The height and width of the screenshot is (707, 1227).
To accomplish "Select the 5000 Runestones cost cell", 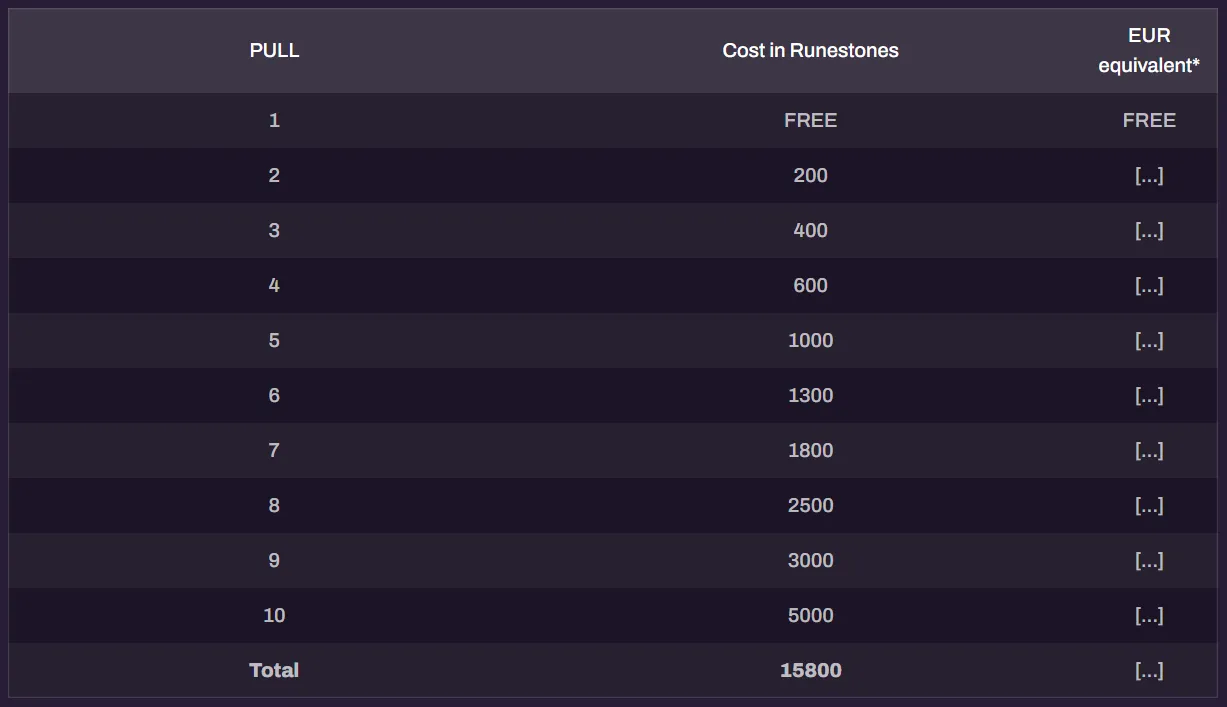I will click(810, 615).
